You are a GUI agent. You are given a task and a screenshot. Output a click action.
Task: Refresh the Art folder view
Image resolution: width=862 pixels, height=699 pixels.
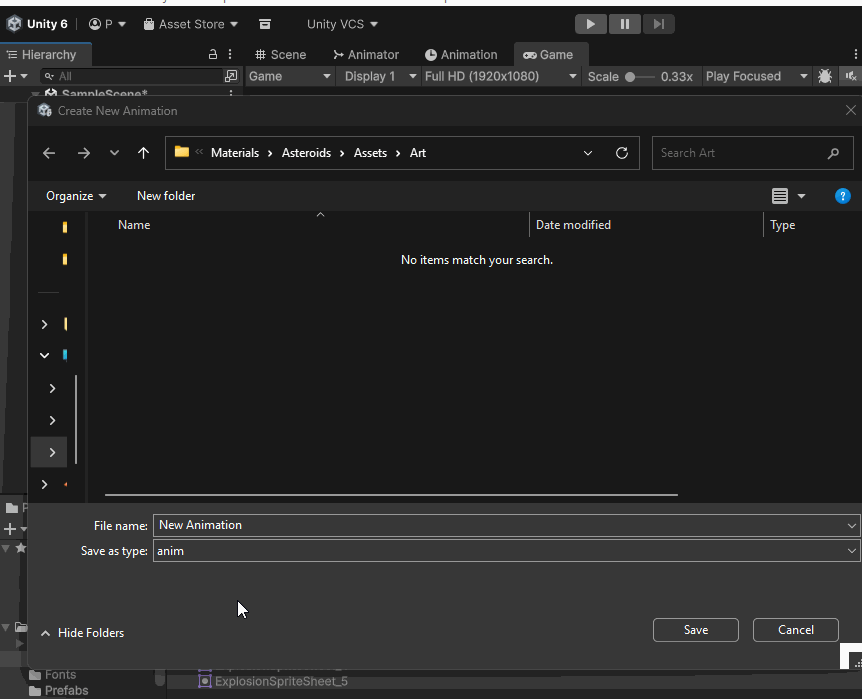[622, 153]
